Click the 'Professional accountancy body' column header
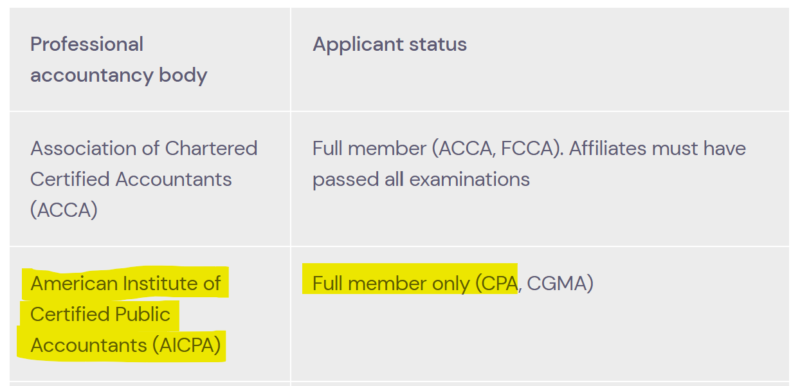Screen dimensions: 800x386 pos(119,60)
